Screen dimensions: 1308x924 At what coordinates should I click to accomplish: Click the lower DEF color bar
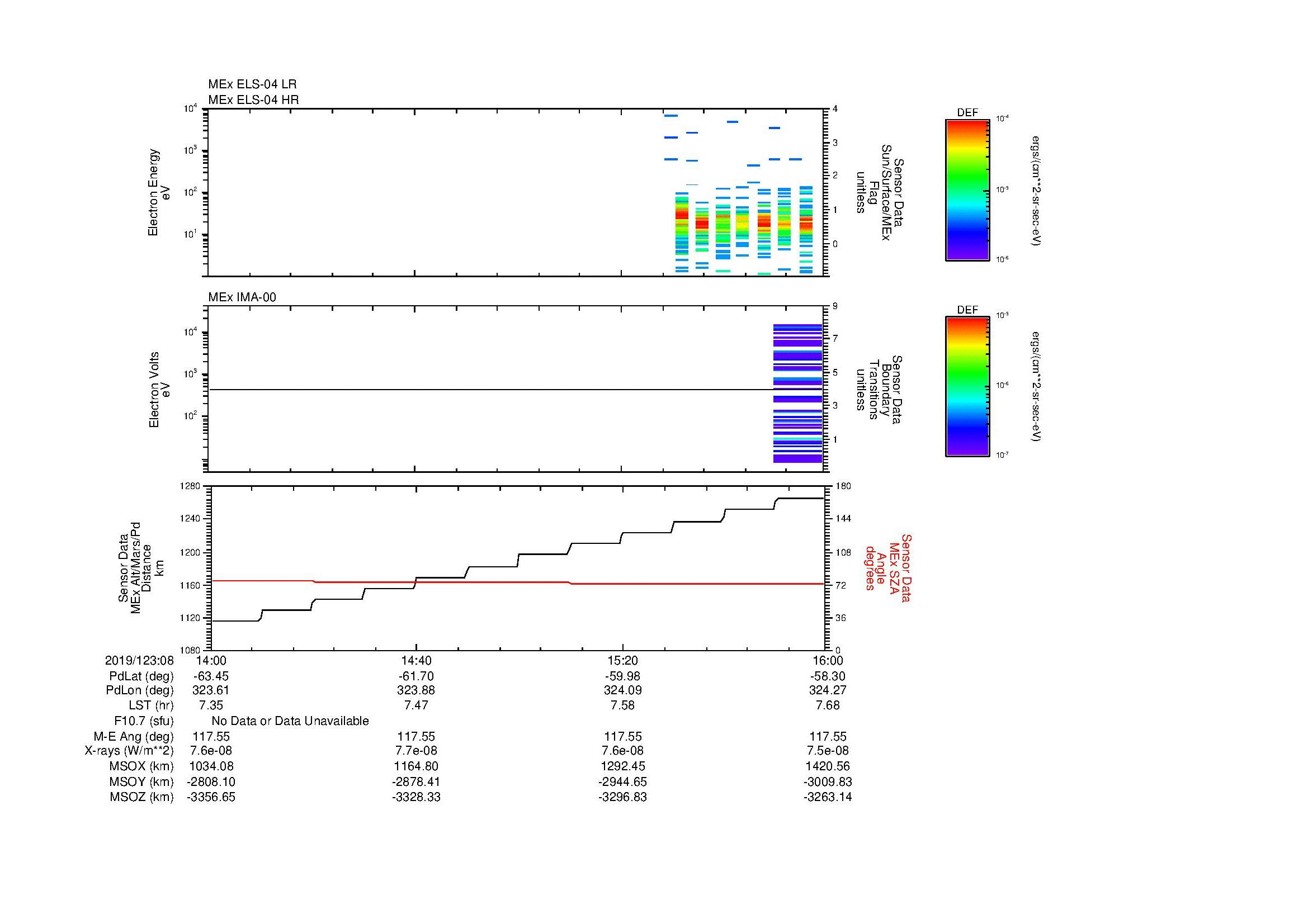click(x=967, y=387)
